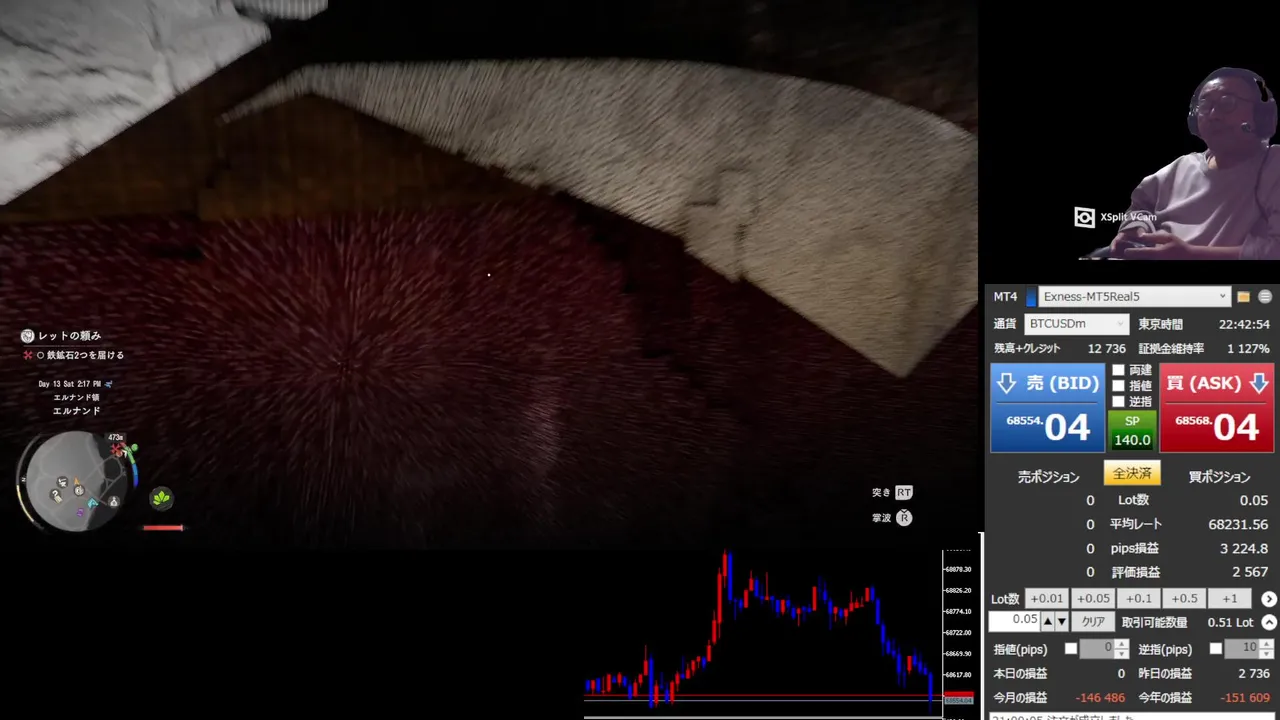Open the round menu icon in the trading panel header
The image size is (1280, 720).
click(1265, 297)
